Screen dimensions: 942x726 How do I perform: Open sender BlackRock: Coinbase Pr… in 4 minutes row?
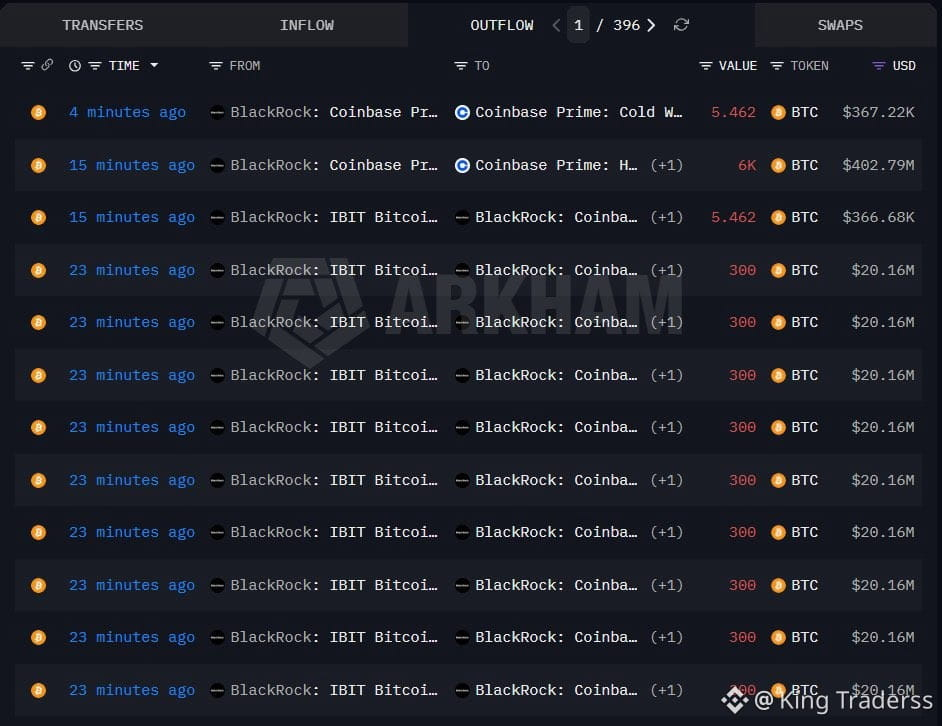(333, 112)
